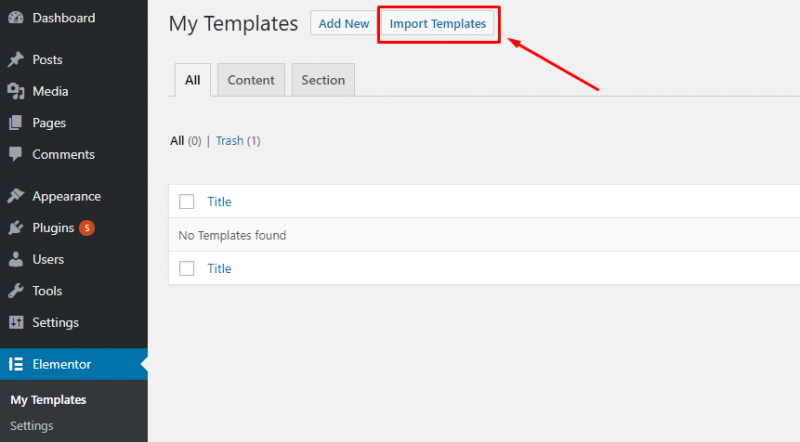Image resolution: width=800 pixels, height=442 pixels.
Task: Open Comments via speech bubble icon
Action: 16,154
